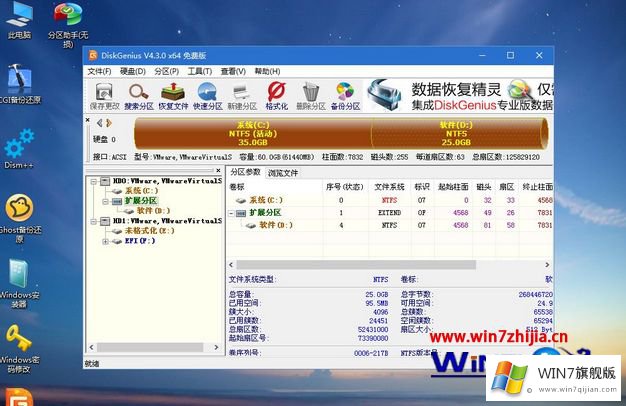Screen dimensions: 626x406
Task: Click New Partition (新建分区) icon
Action: 242,96
